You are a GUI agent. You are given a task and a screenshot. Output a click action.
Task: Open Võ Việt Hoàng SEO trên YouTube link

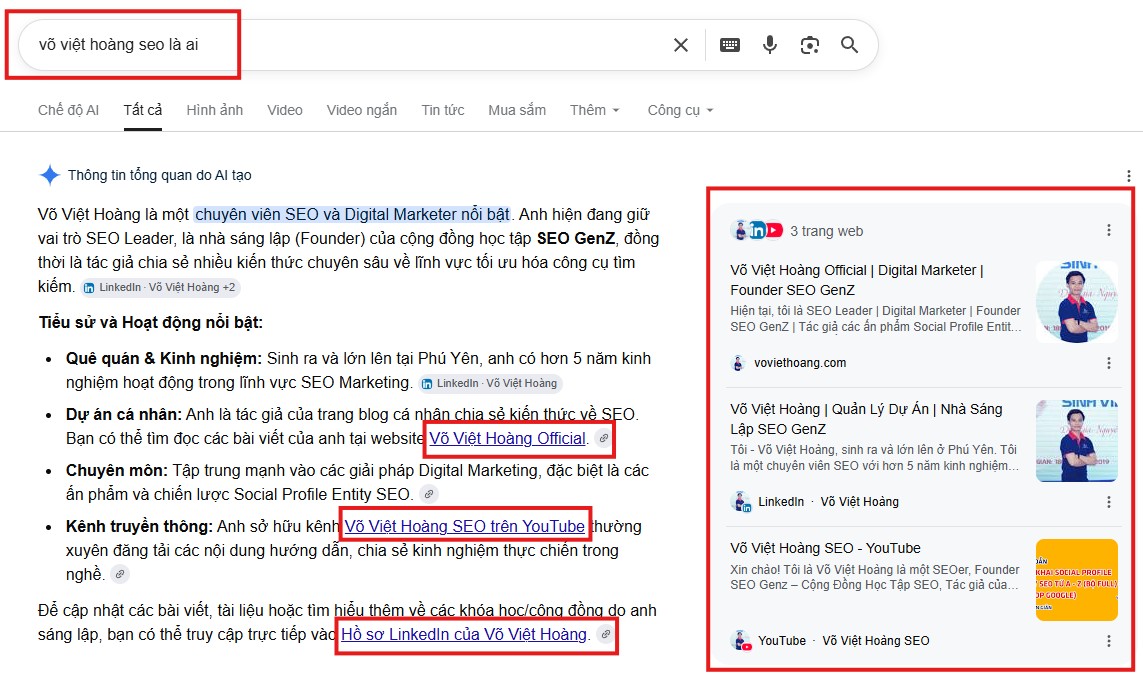pyautogui.click(x=464, y=526)
